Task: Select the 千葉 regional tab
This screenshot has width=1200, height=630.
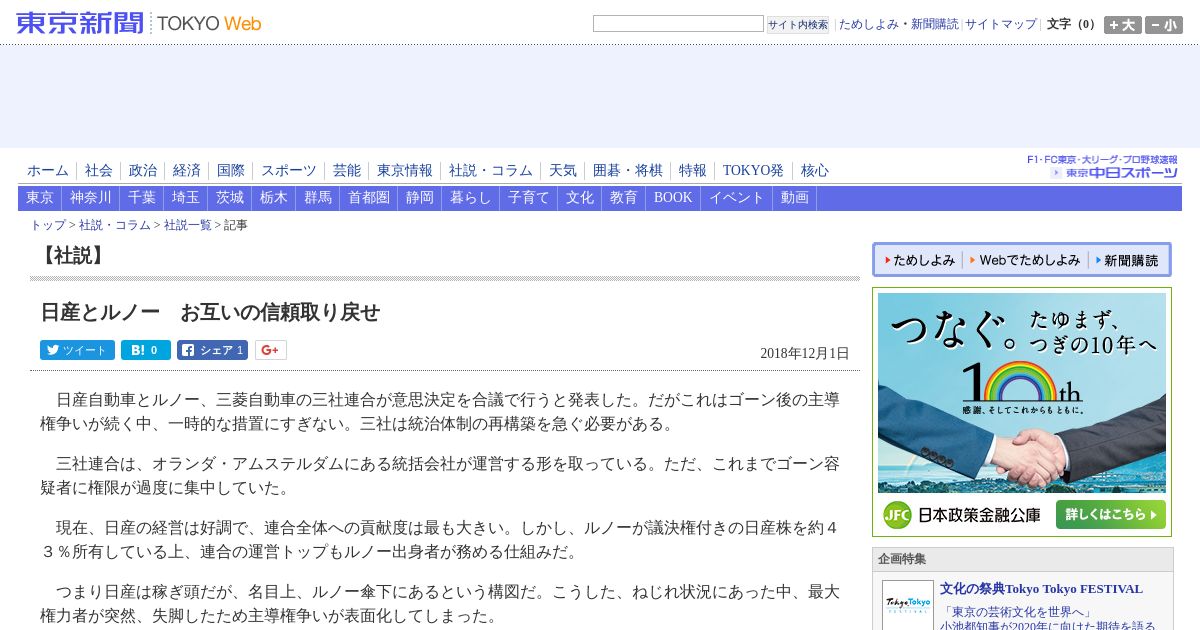Action: (142, 198)
